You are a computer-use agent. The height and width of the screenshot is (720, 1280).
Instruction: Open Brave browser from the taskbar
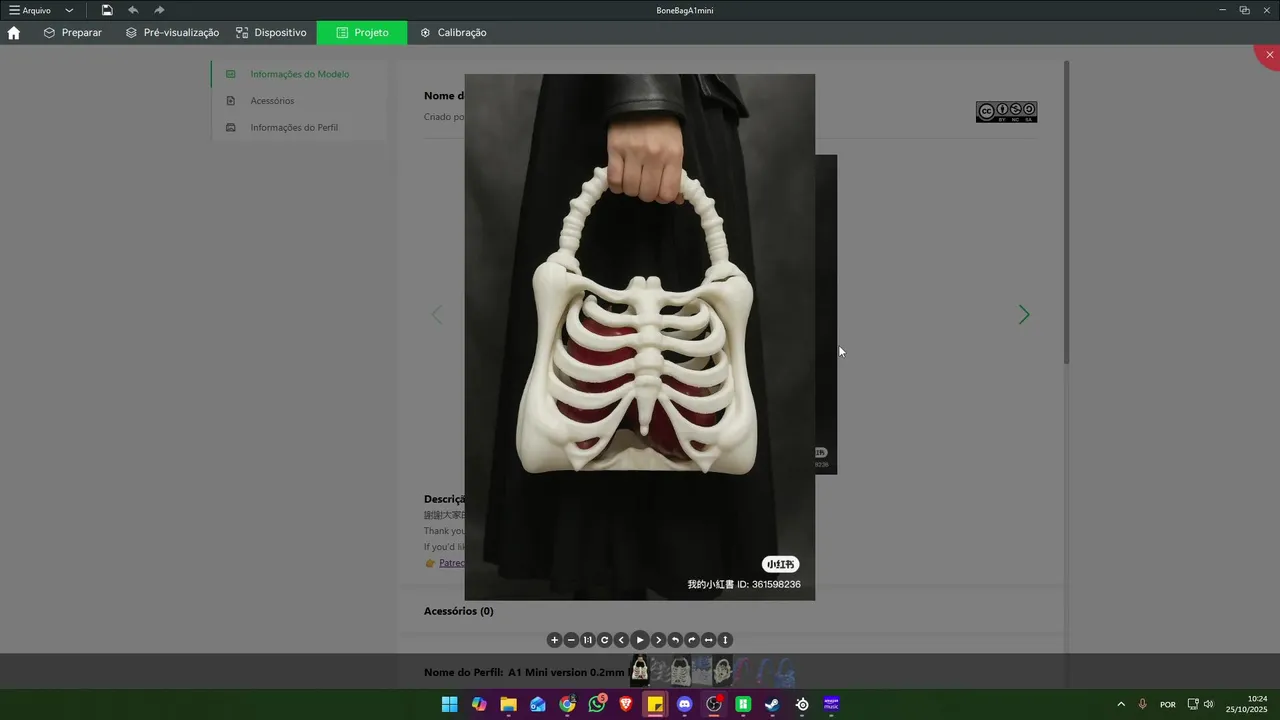click(626, 704)
